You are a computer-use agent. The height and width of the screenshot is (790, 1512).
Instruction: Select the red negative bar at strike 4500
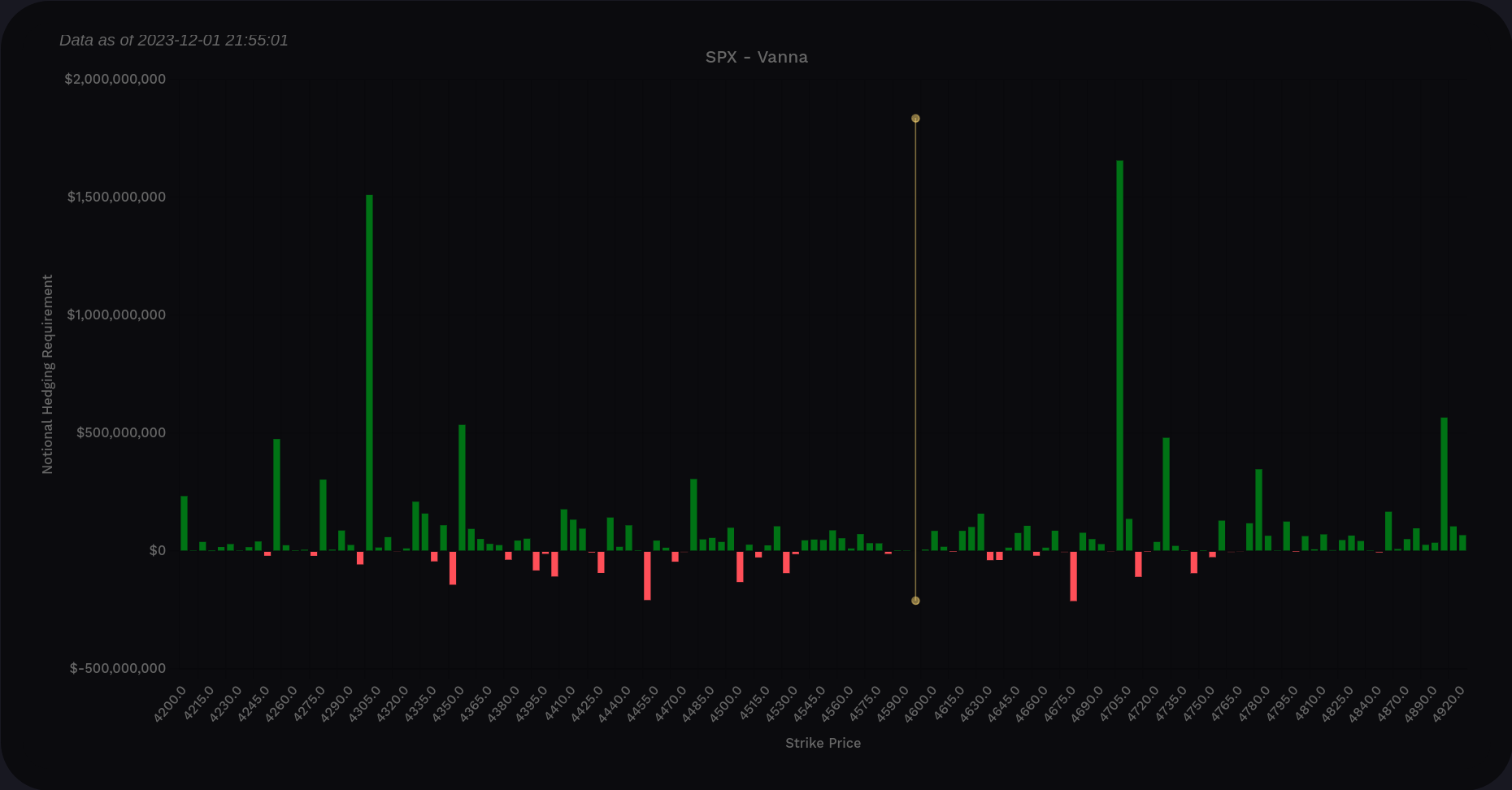coord(740,566)
